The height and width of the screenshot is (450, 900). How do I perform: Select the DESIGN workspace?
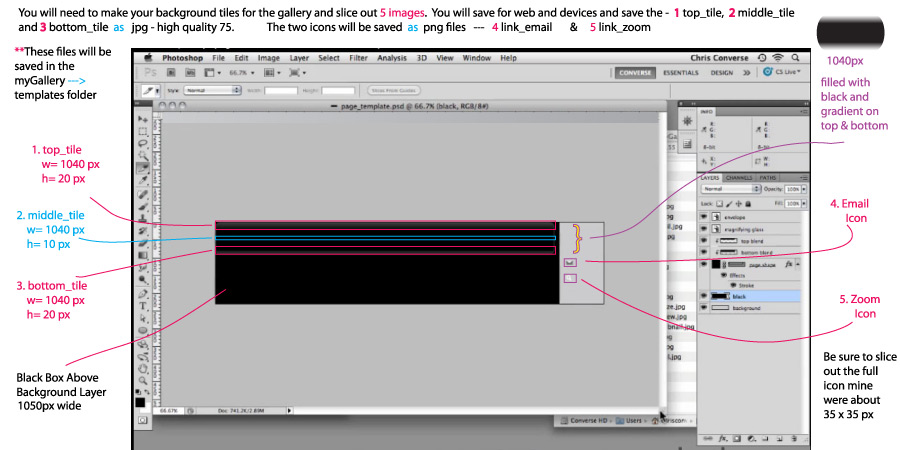point(721,73)
